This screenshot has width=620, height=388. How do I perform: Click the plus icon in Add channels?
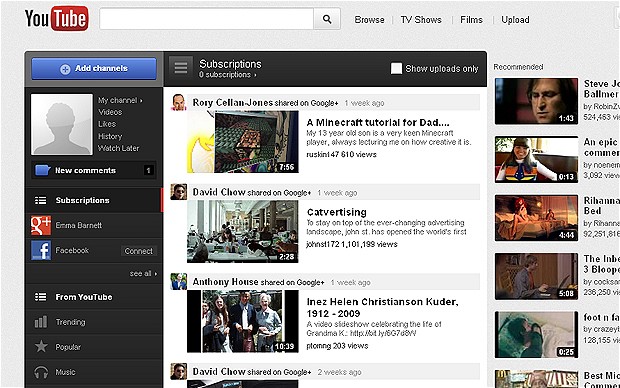[65, 69]
